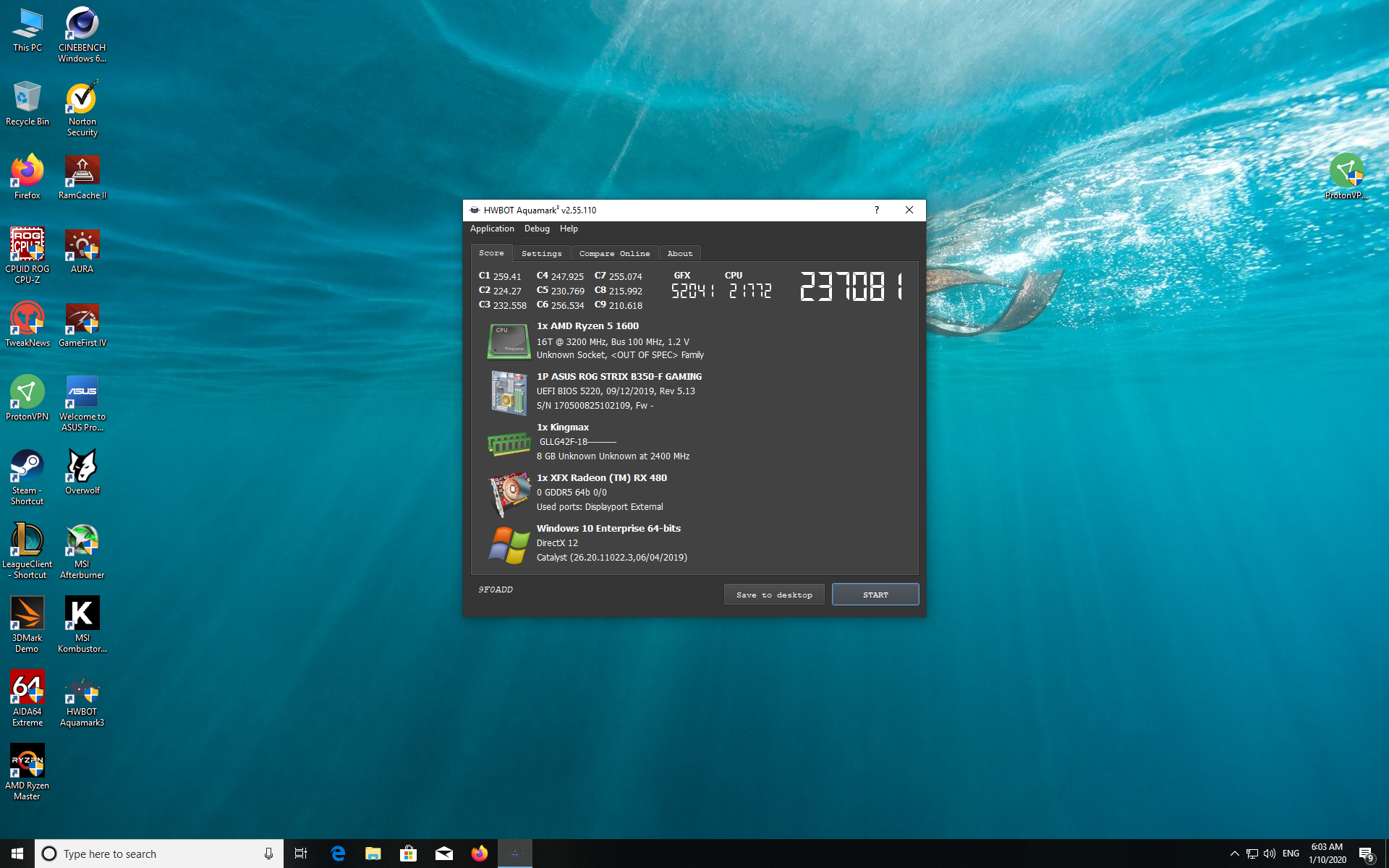The height and width of the screenshot is (868, 1389).
Task: Open ProtonVPN icon on left side
Action: click(x=27, y=399)
